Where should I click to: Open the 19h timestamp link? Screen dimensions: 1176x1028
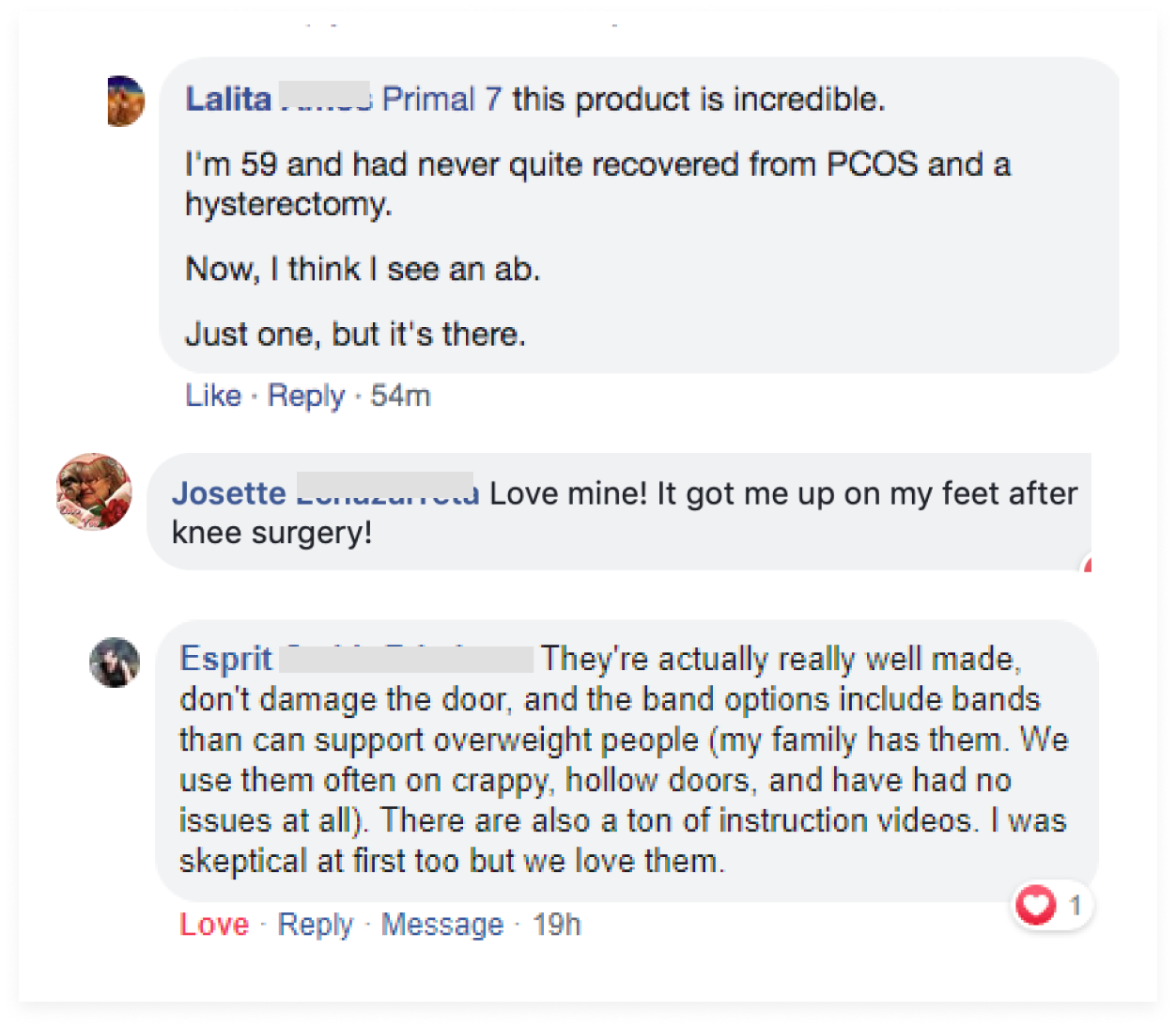pos(557,925)
